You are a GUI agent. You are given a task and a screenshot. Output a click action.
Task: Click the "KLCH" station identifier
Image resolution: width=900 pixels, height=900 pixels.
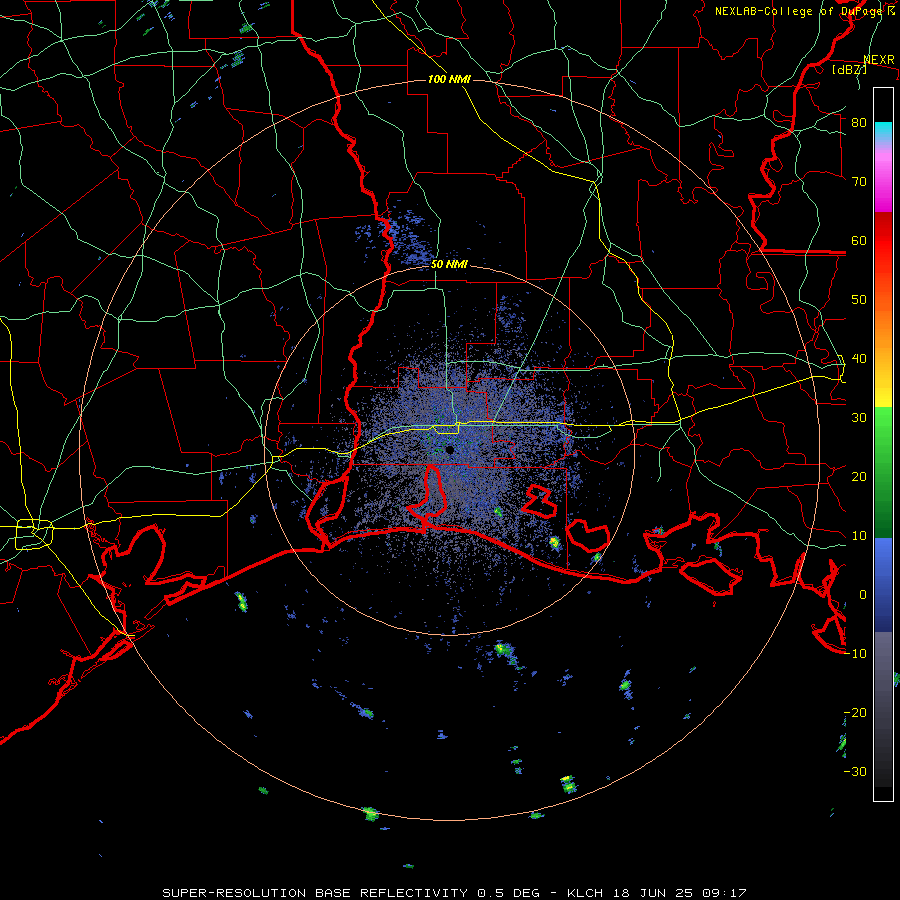pos(585,893)
